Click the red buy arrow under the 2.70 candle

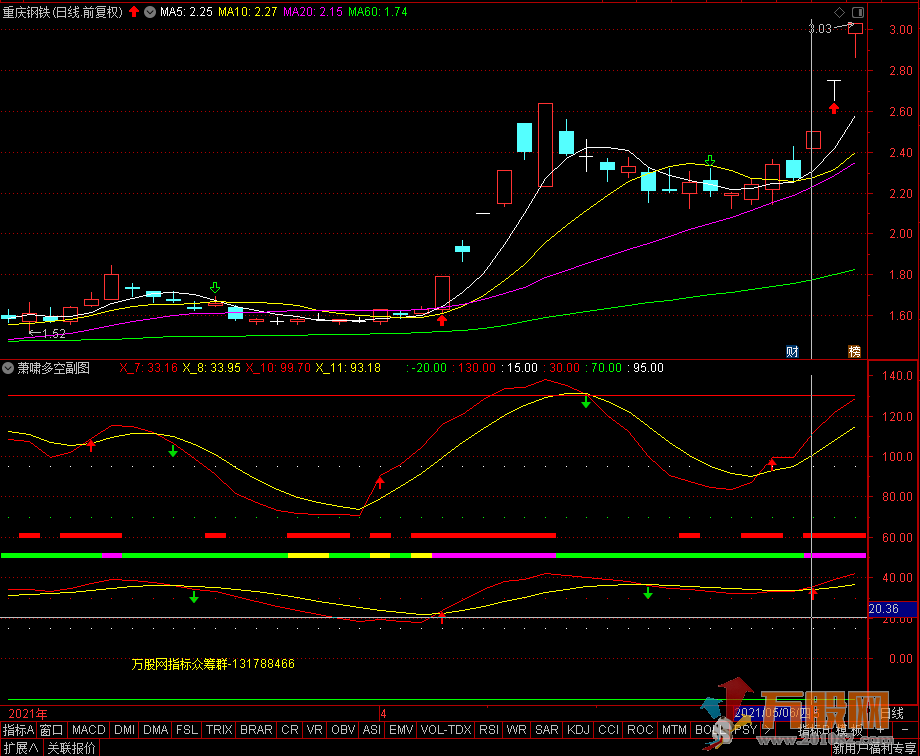[x=834, y=108]
